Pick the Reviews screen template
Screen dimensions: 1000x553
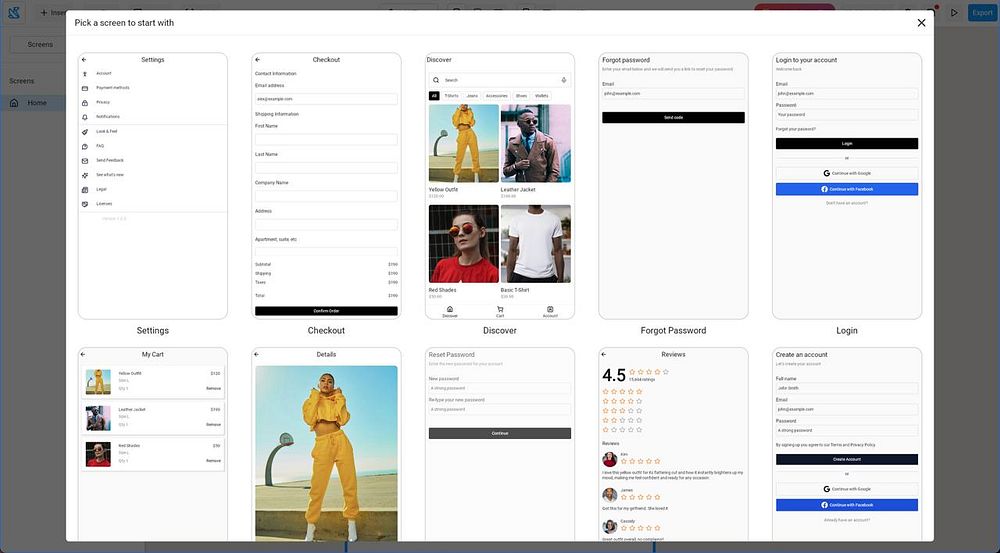(673, 444)
